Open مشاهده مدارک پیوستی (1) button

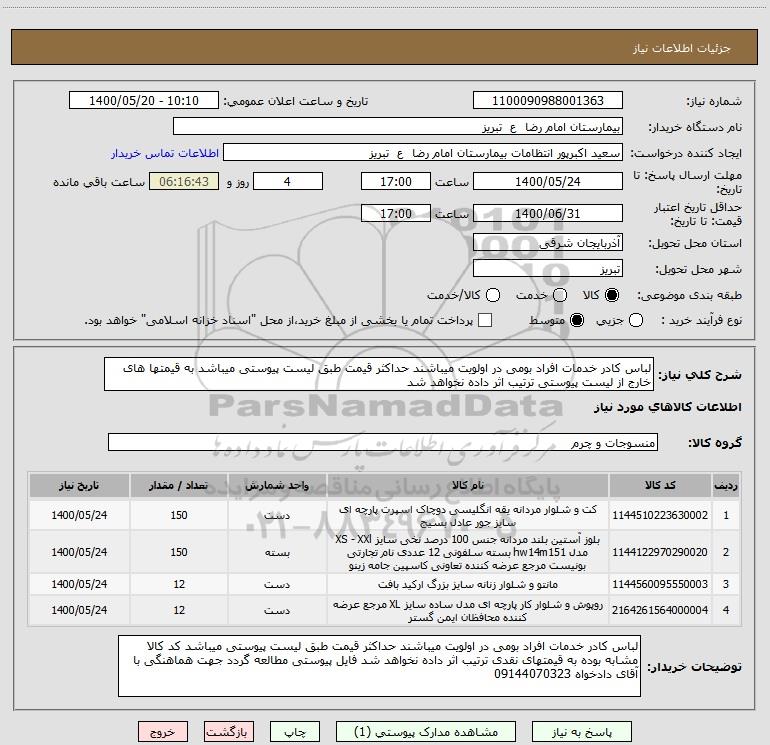tap(426, 732)
